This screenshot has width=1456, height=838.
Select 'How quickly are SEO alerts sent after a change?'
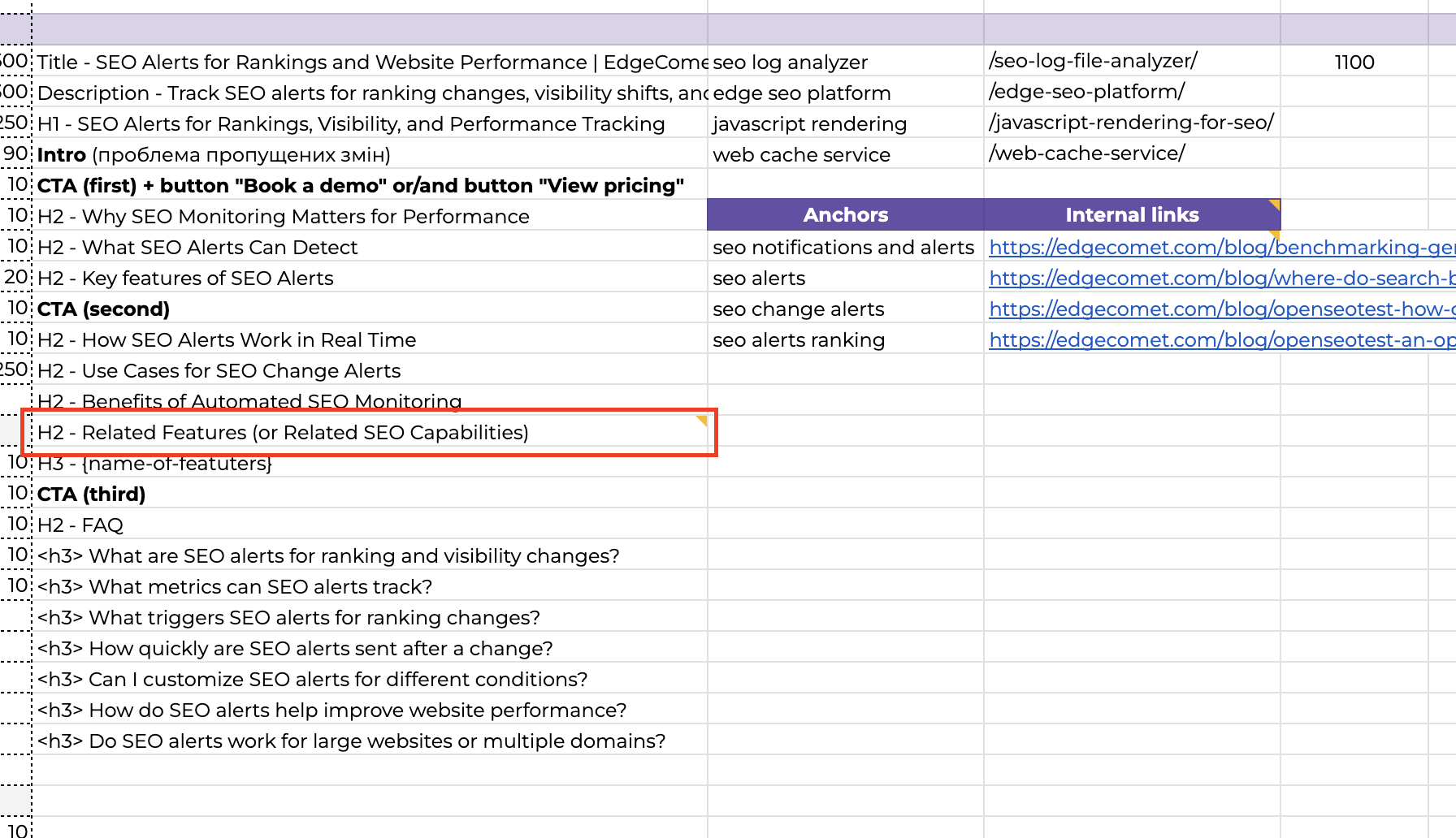(x=370, y=648)
